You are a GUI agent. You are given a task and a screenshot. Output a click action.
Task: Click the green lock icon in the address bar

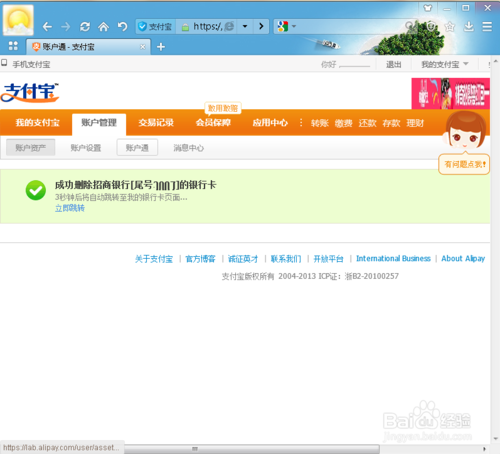pyautogui.click(x=185, y=27)
